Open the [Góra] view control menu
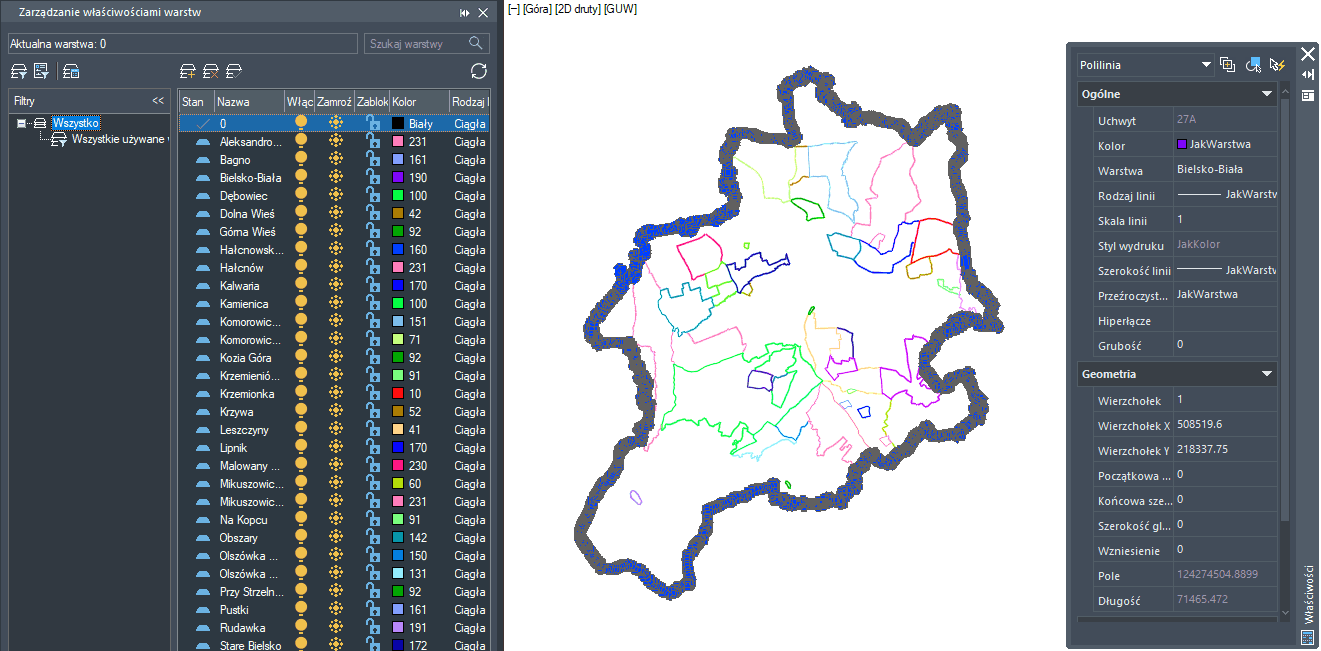The width and height of the screenshot is (1321, 651). (540, 9)
